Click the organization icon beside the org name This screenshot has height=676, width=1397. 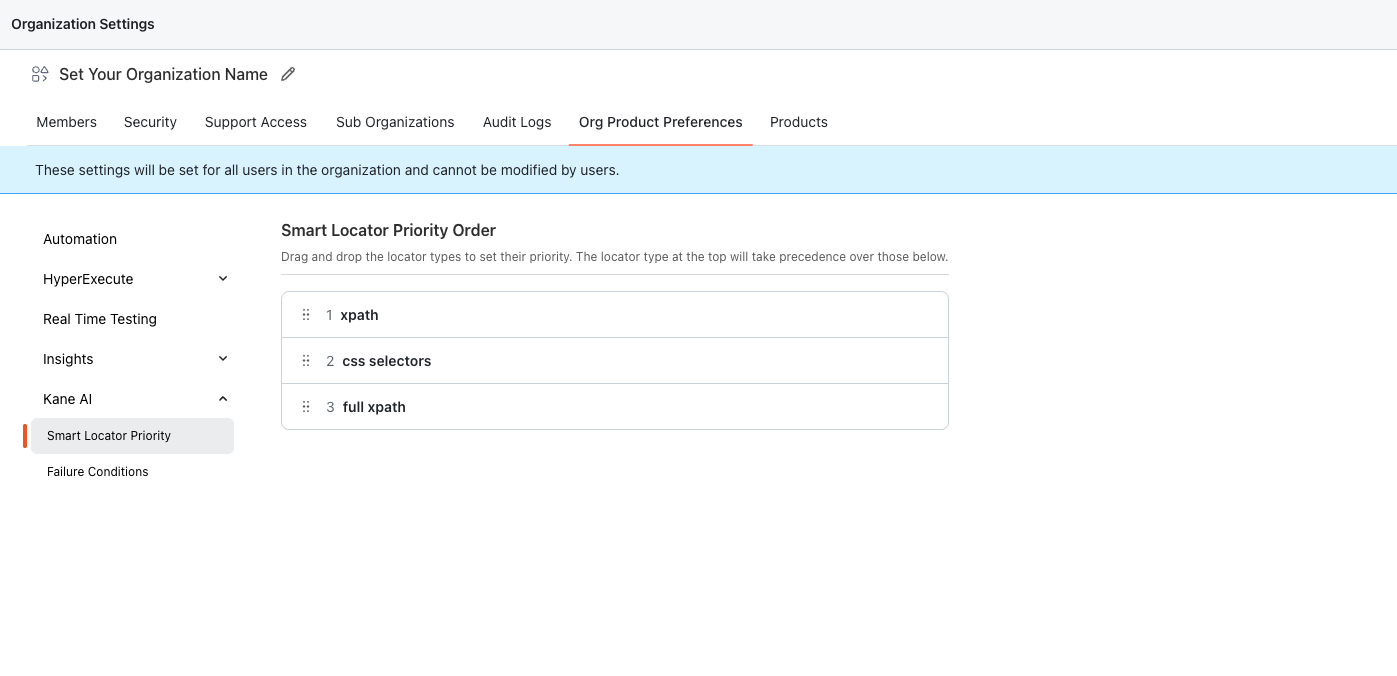pyautogui.click(x=40, y=74)
